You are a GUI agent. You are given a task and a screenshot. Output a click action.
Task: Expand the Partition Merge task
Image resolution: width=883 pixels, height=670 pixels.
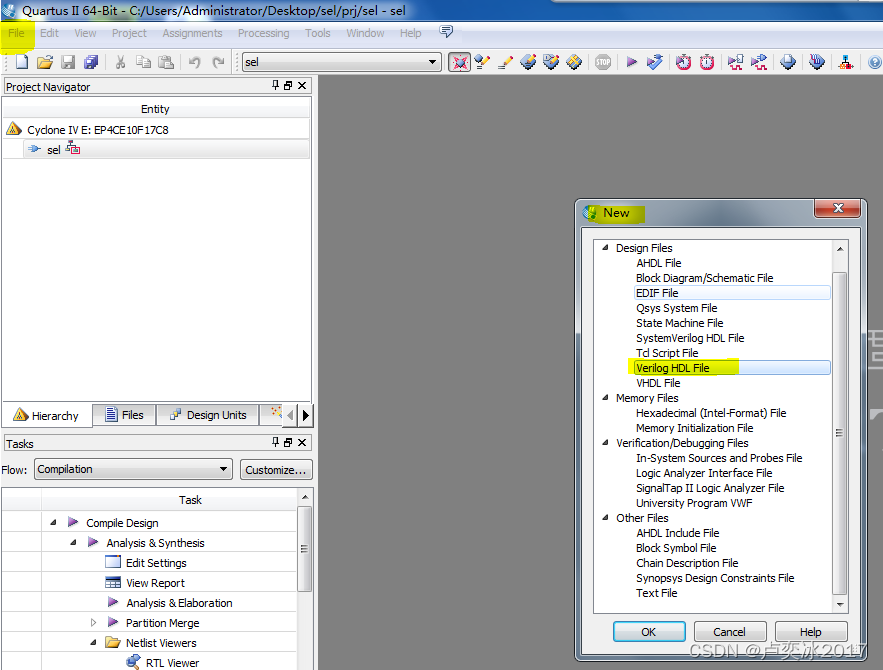pos(93,623)
